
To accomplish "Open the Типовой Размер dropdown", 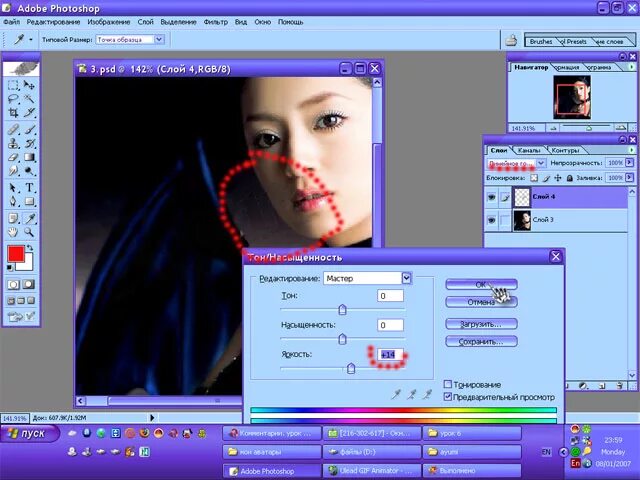I will click(159, 40).
